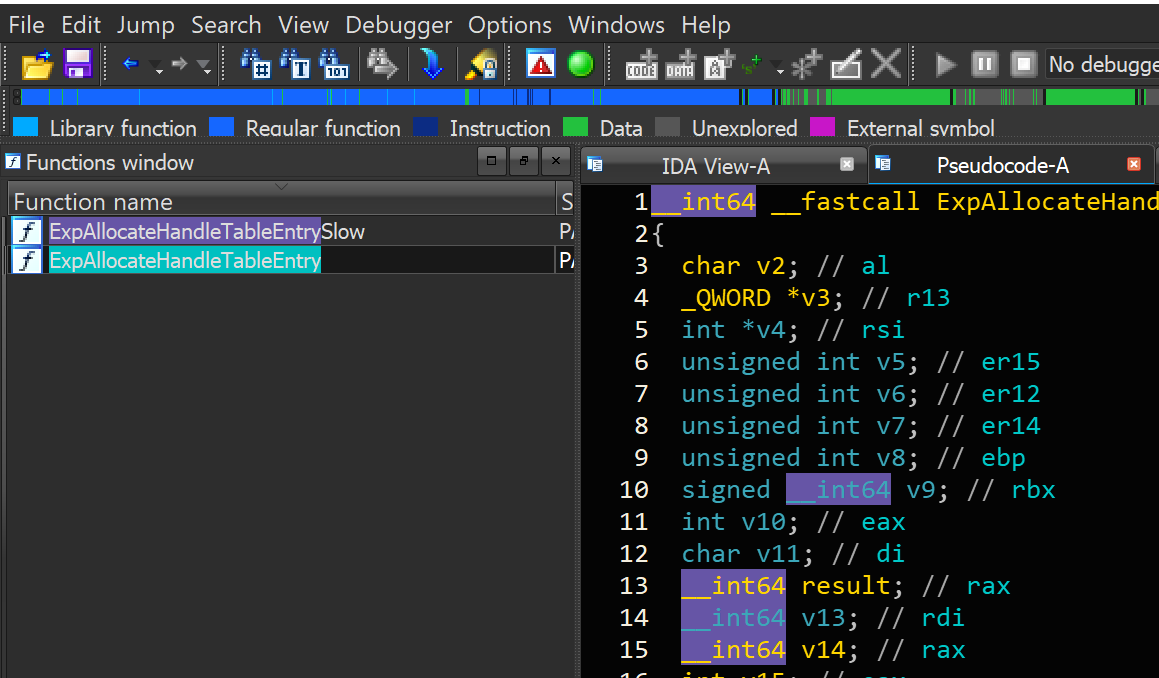Open the string type dropdown arrow
Screen dimensions: 1159x678
coord(780,70)
